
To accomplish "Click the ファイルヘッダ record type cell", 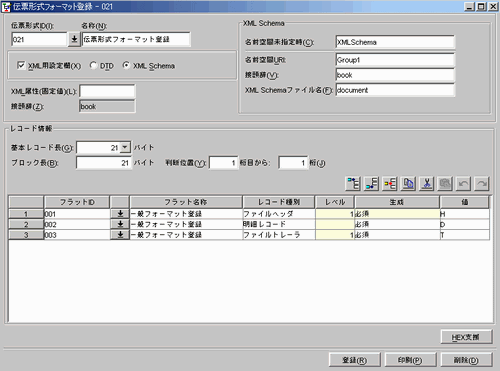I will tap(279, 214).
